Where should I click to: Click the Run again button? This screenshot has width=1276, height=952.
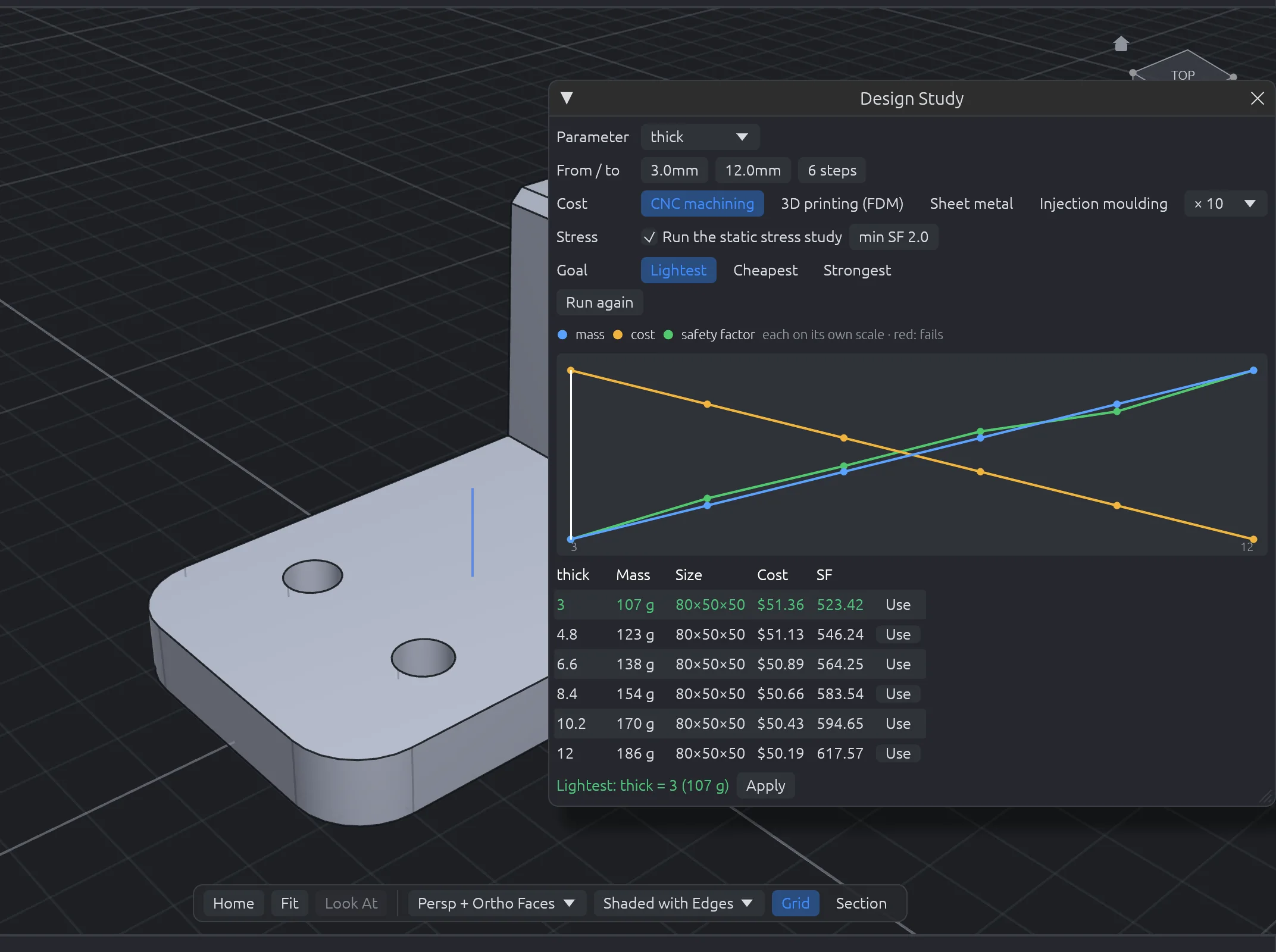point(599,302)
